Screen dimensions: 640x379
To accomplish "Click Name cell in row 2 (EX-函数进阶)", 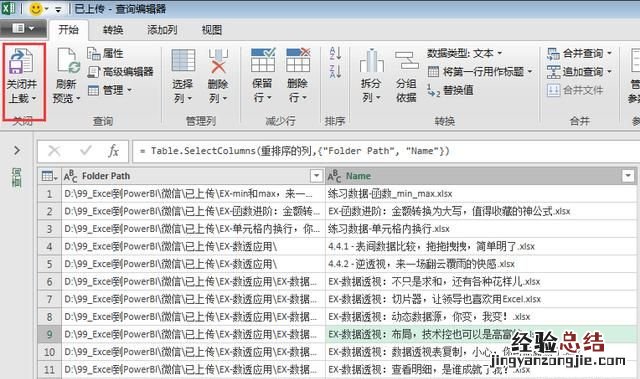I will pos(481,211).
